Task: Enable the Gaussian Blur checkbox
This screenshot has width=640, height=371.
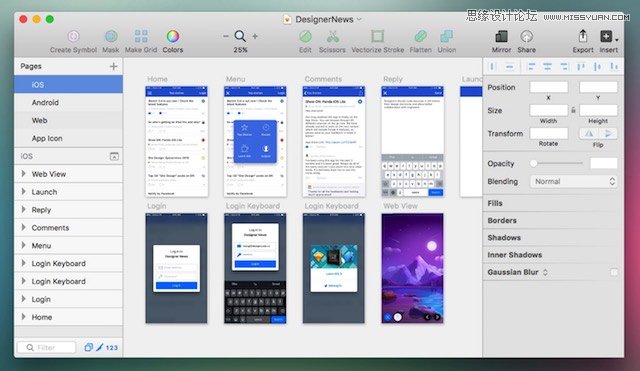Action: point(613,272)
